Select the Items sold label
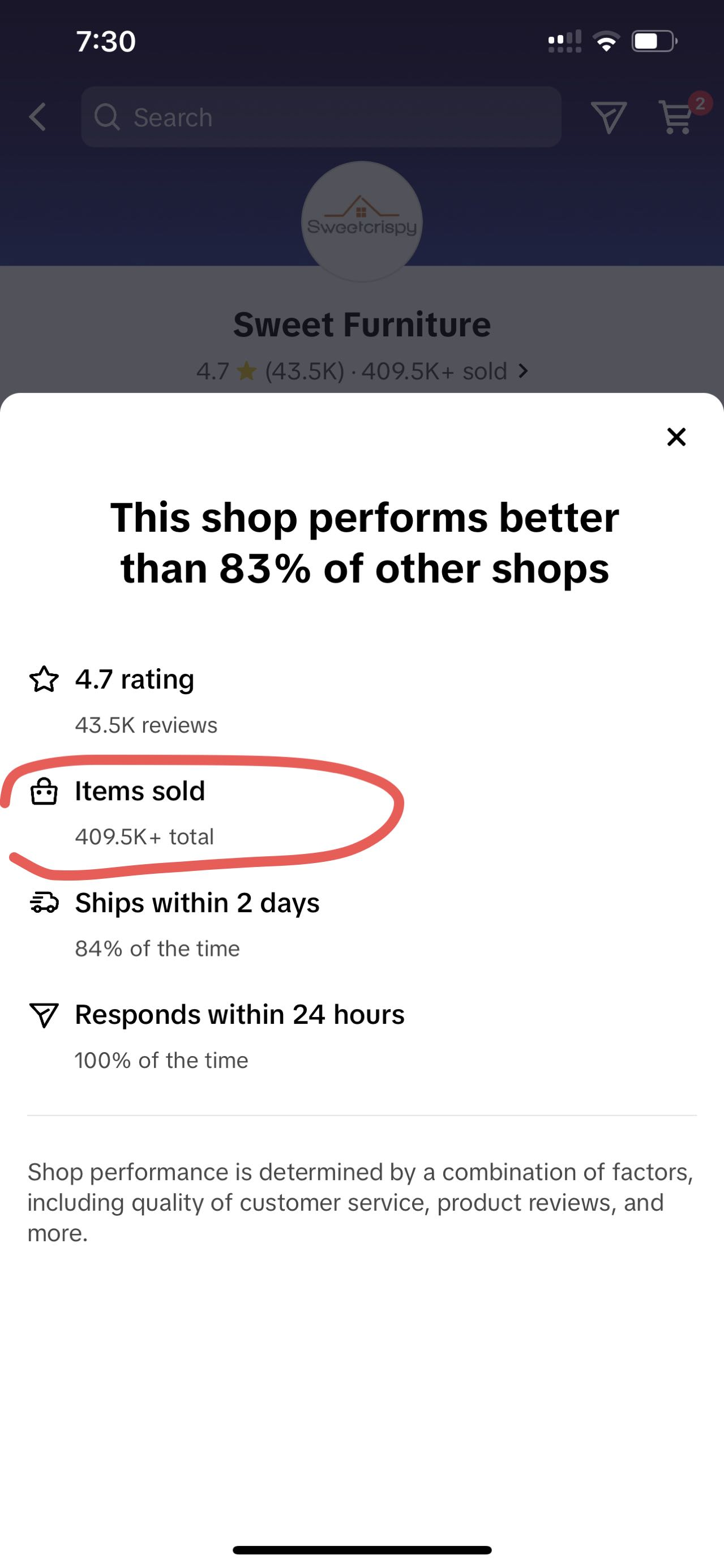 pos(140,791)
